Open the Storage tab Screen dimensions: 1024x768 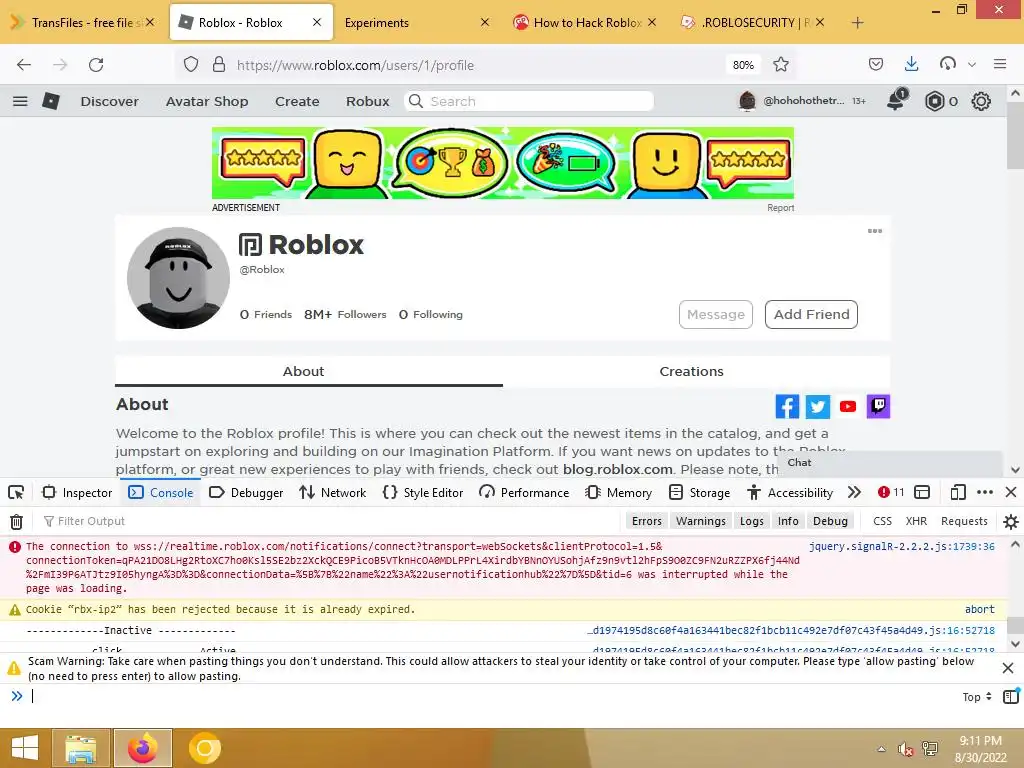coord(699,492)
